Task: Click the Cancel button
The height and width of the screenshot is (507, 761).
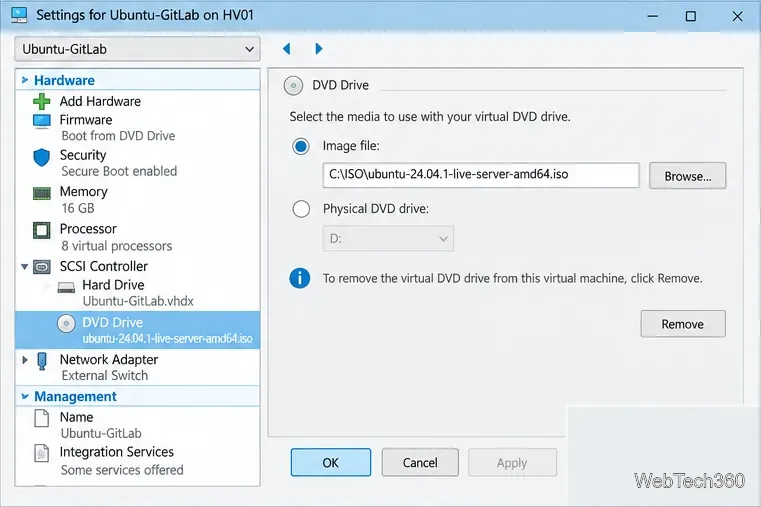Action: coord(420,462)
